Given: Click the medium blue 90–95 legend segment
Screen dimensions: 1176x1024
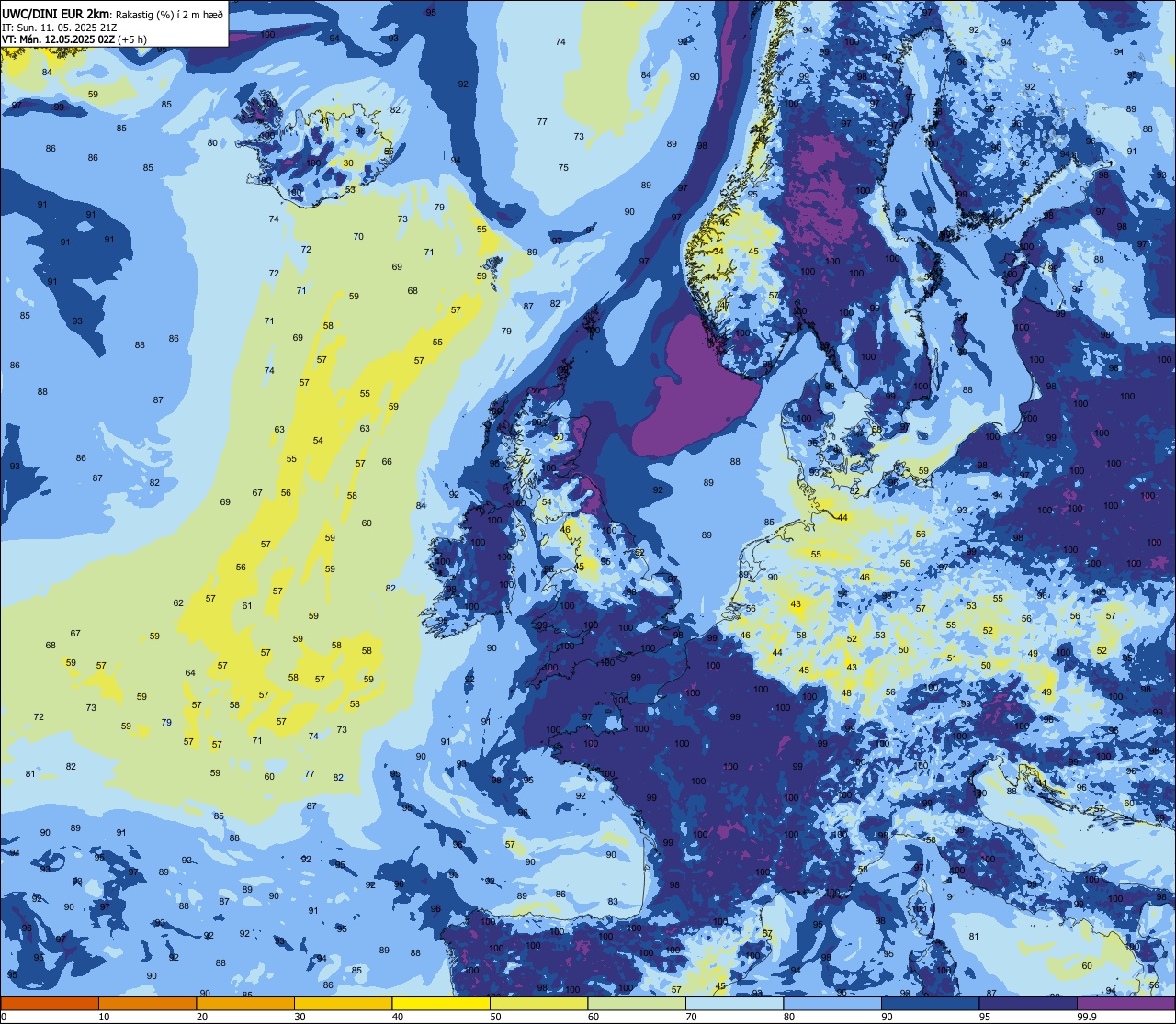Looking at the screenshot, I should coord(930,1003).
